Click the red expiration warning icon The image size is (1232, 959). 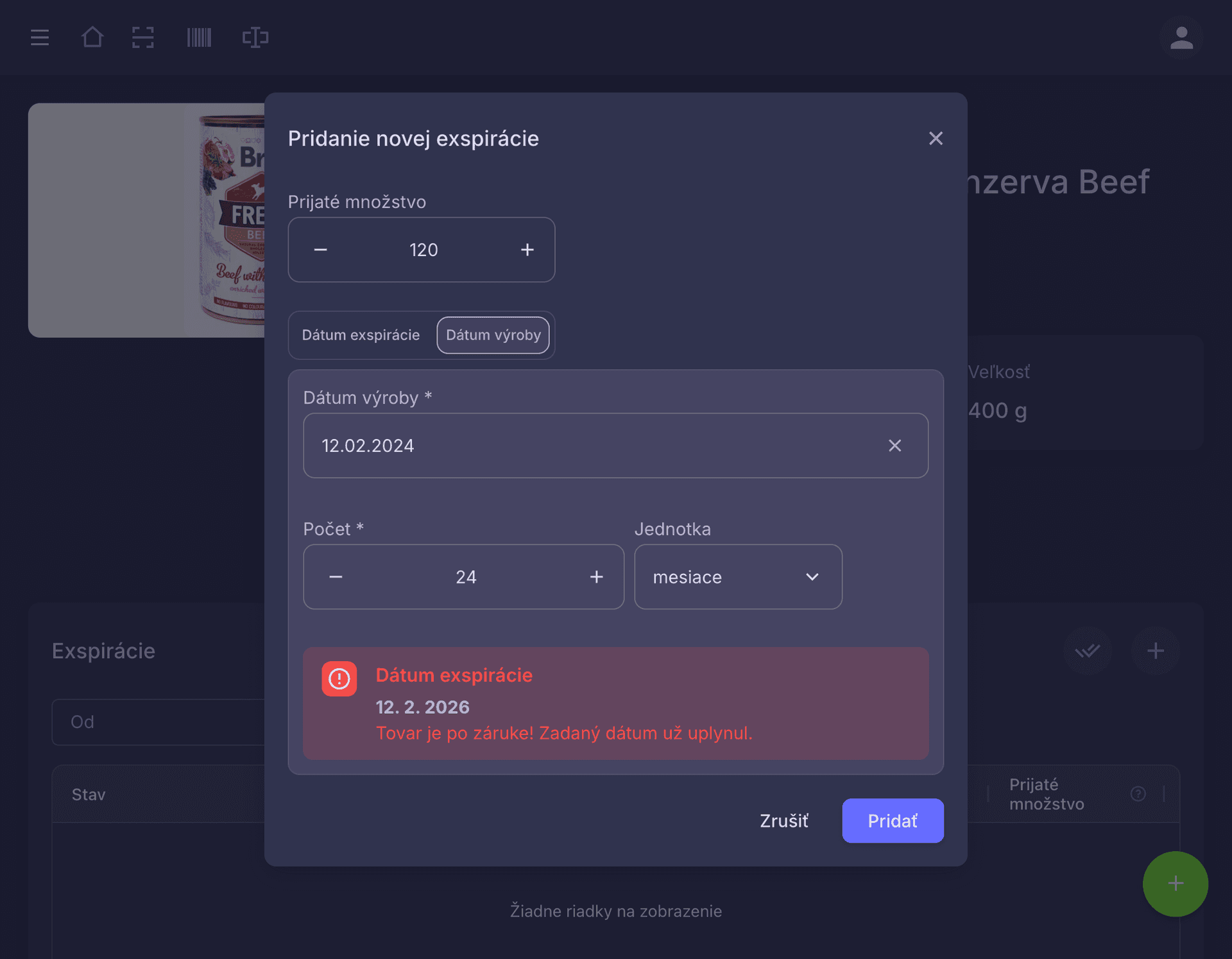[x=339, y=678]
